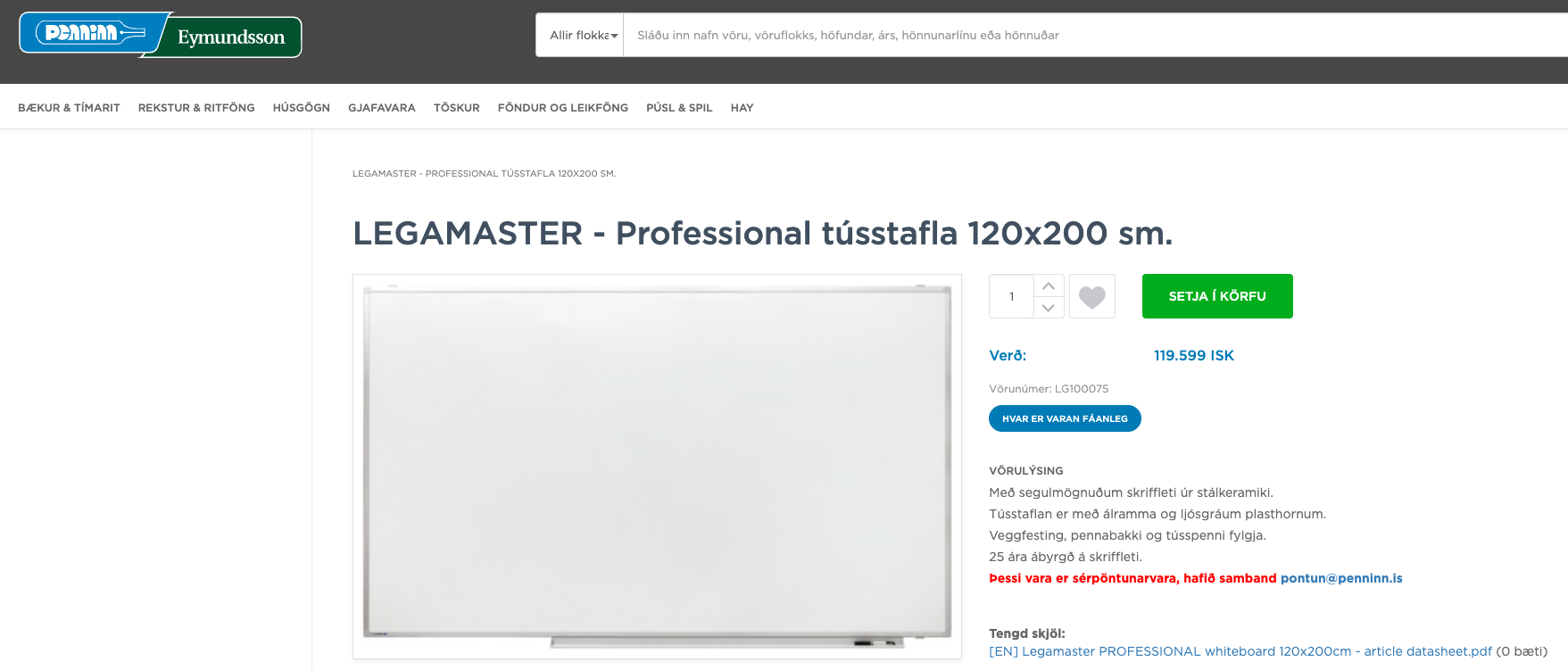The width and height of the screenshot is (1568, 670).
Task: Click the product title heading
Action: [763, 233]
